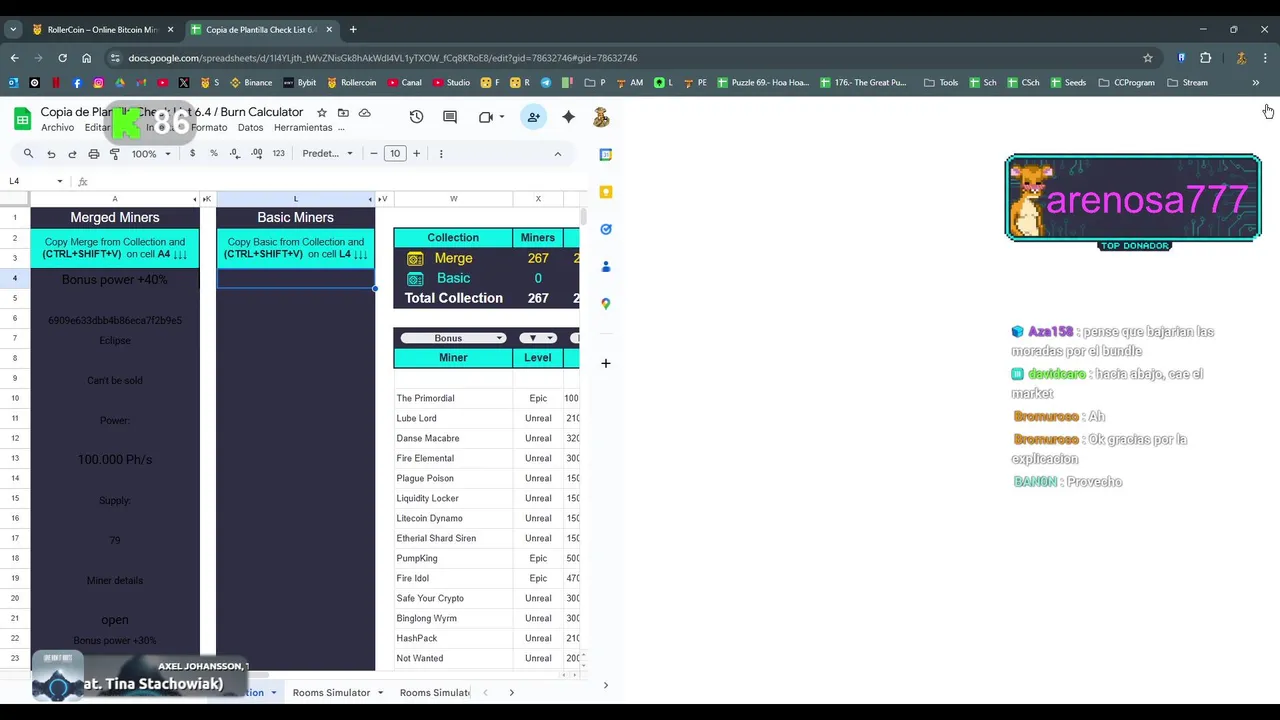The image size is (1280, 720).
Task: Increase decimal places
Action: coord(257,153)
